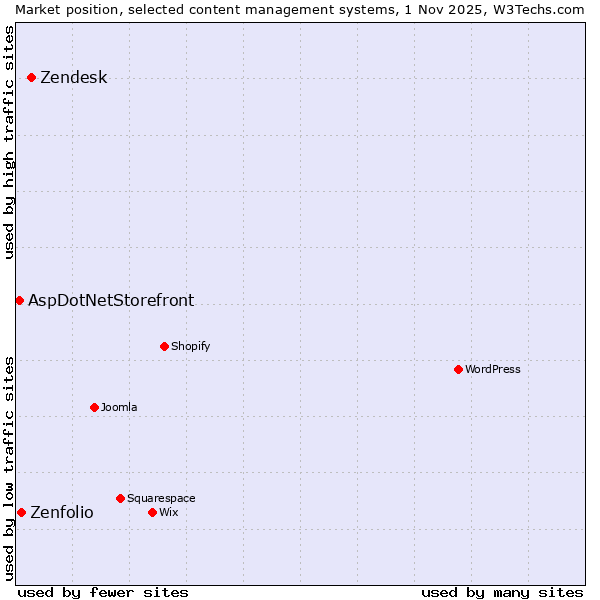
Task: Select the Zenfolio red diamond marker
Action: tap(21, 512)
